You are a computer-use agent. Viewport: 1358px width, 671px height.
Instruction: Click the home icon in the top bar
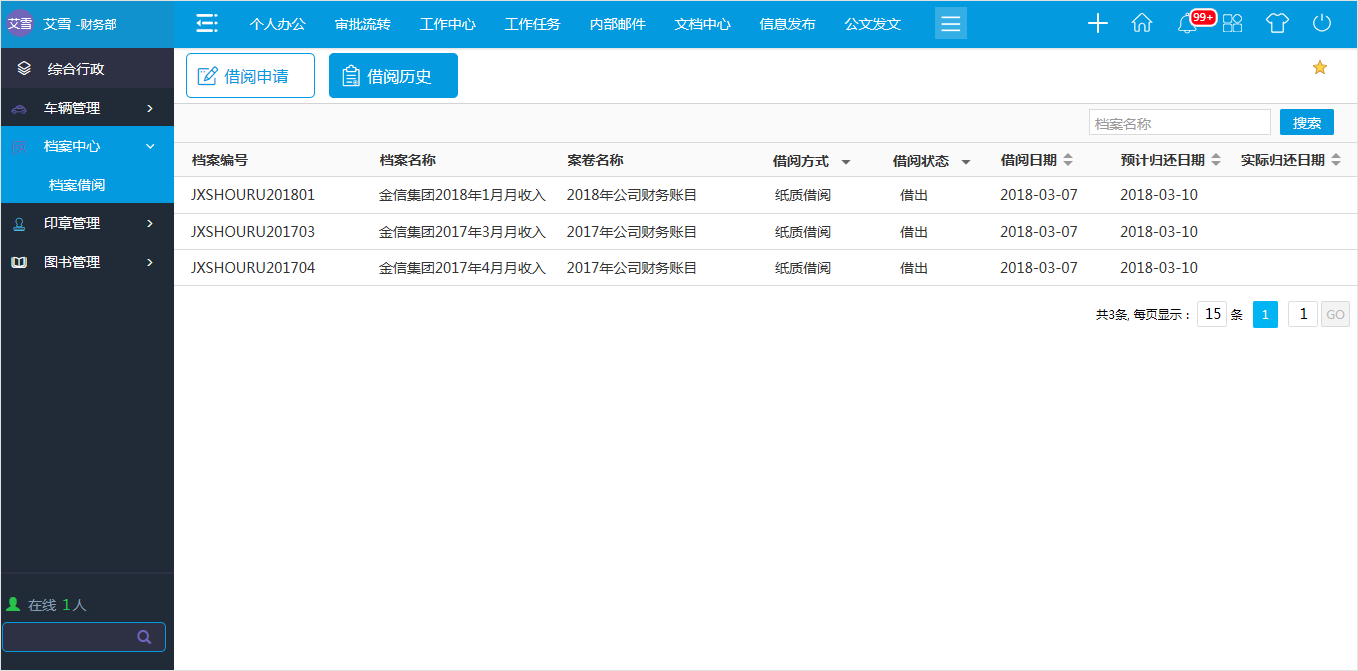coord(1141,22)
